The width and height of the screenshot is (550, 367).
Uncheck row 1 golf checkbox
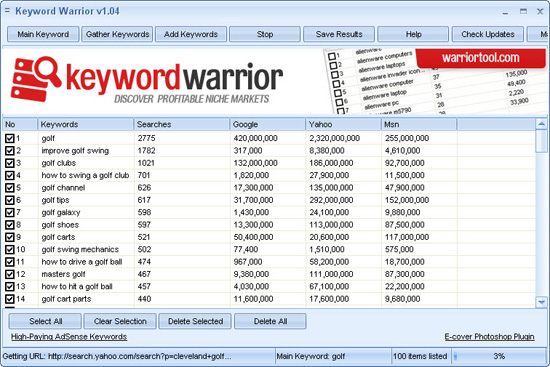click(10, 138)
